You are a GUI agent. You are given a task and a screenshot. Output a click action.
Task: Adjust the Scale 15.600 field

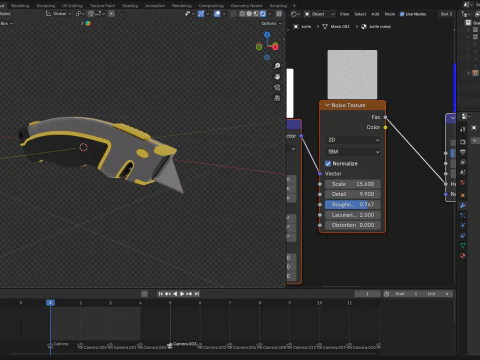click(353, 184)
